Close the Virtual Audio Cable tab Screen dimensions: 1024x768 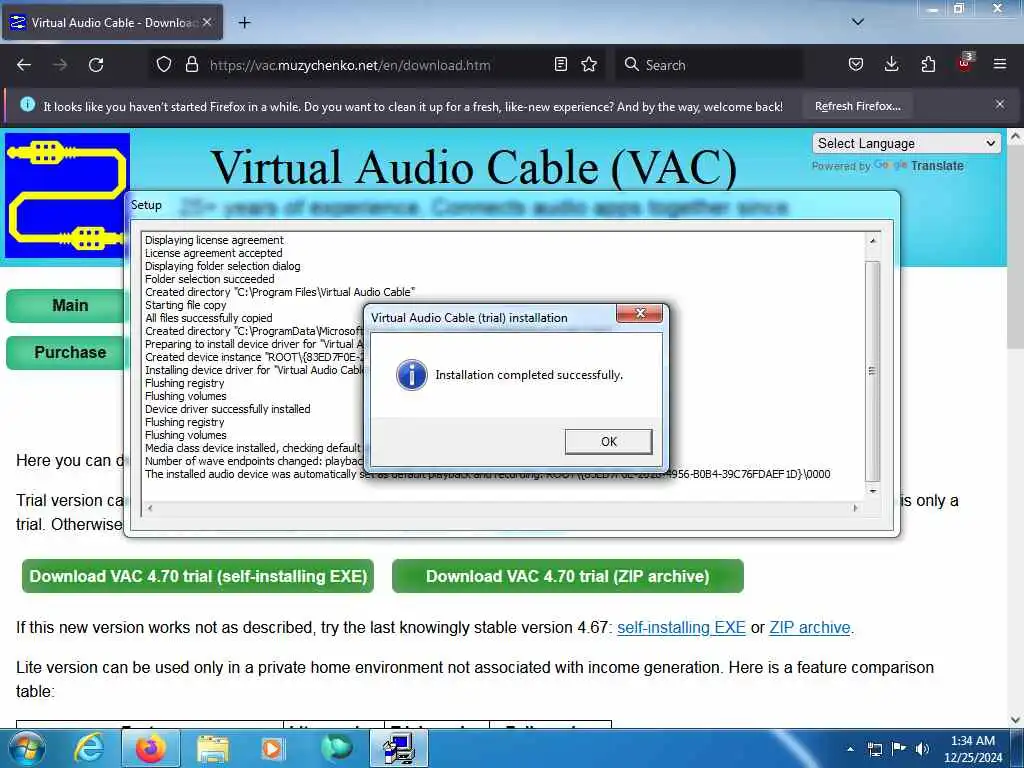(207, 22)
